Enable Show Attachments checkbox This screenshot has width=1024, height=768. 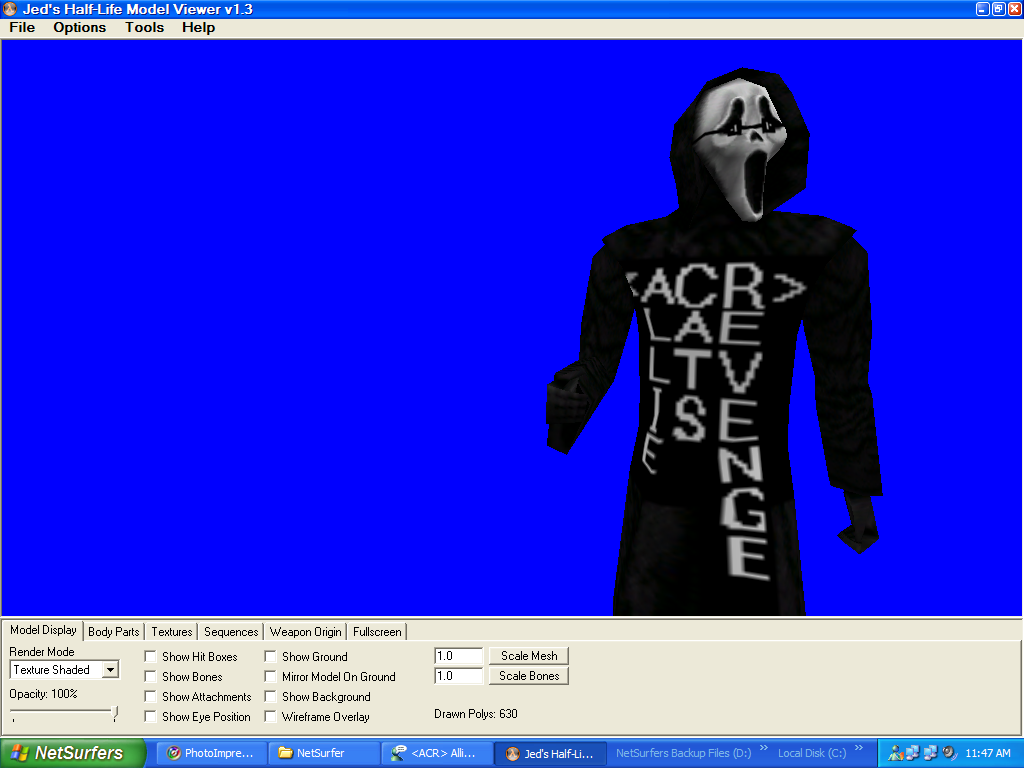point(150,697)
